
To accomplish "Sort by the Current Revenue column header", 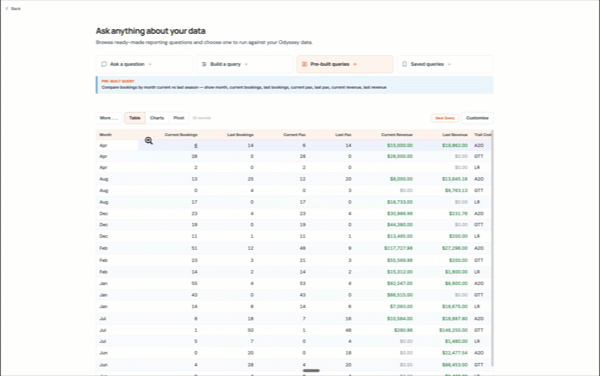I will tap(396, 135).
